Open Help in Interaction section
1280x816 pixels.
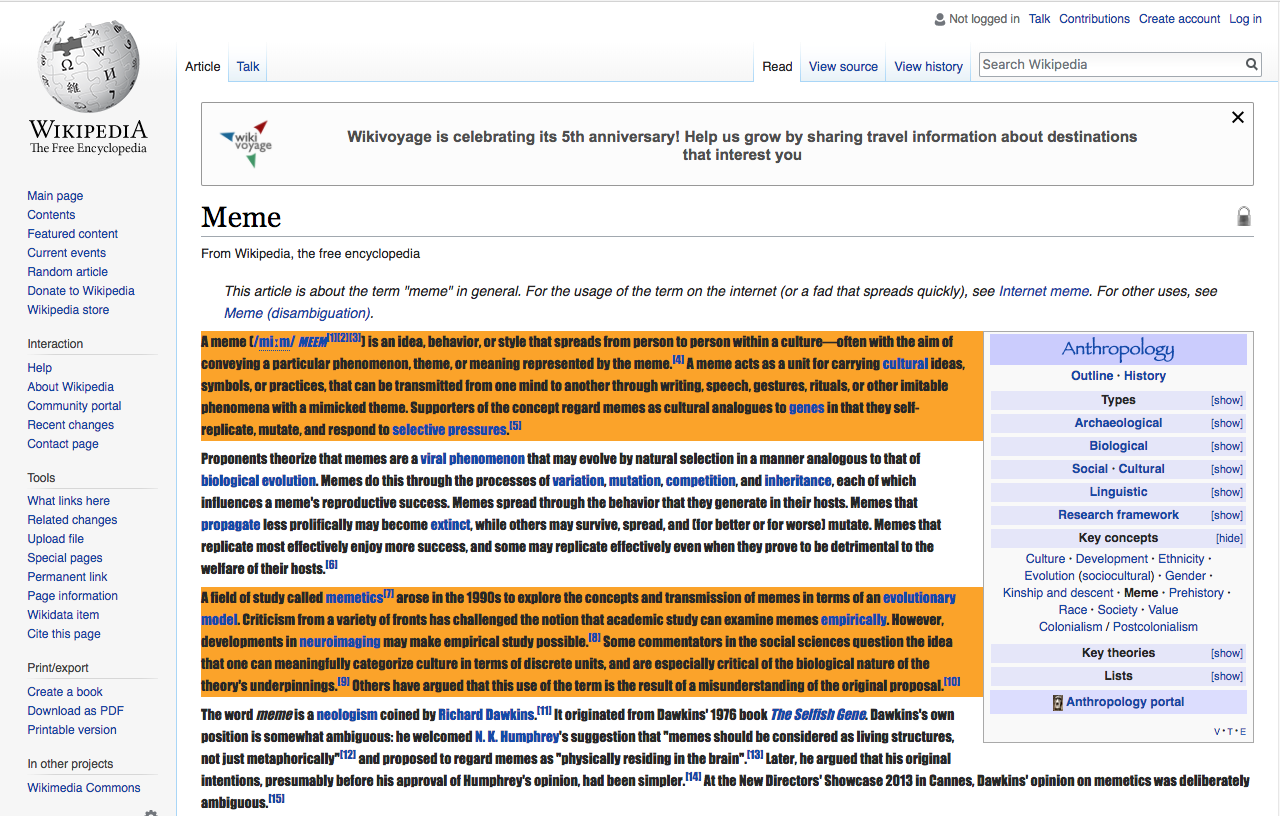point(39,368)
